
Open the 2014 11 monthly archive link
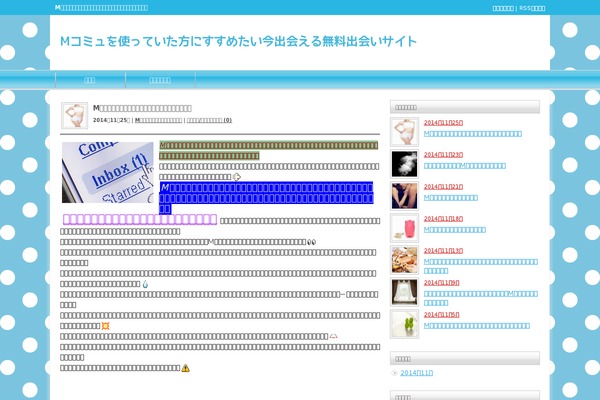417,373
